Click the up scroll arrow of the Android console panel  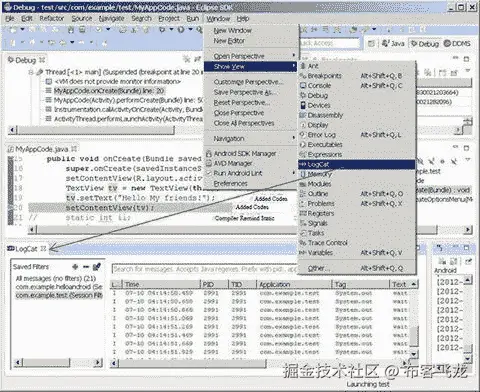click(468, 280)
